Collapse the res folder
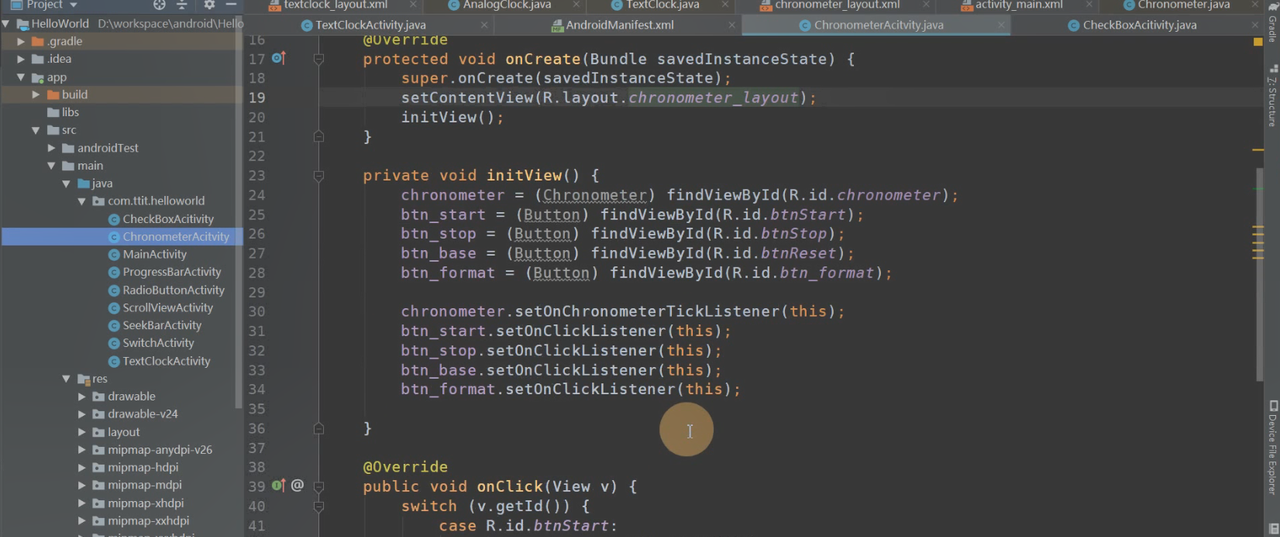This screenshot has height=537, width=1280. click(x=67, y=379)
